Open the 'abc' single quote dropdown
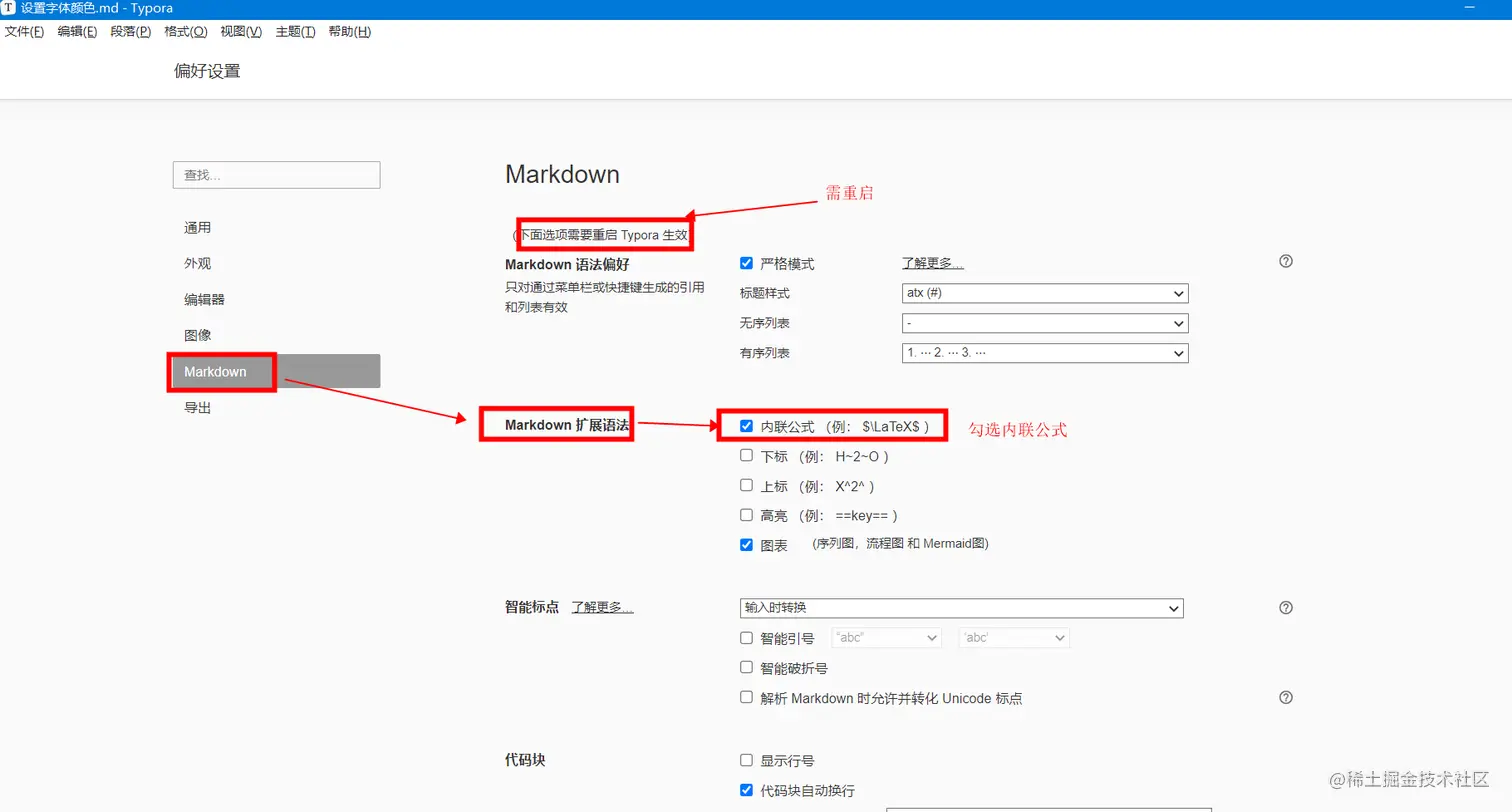This screenshot has height=812, width=1512. pyautogui.click(x=1014, y=638)
